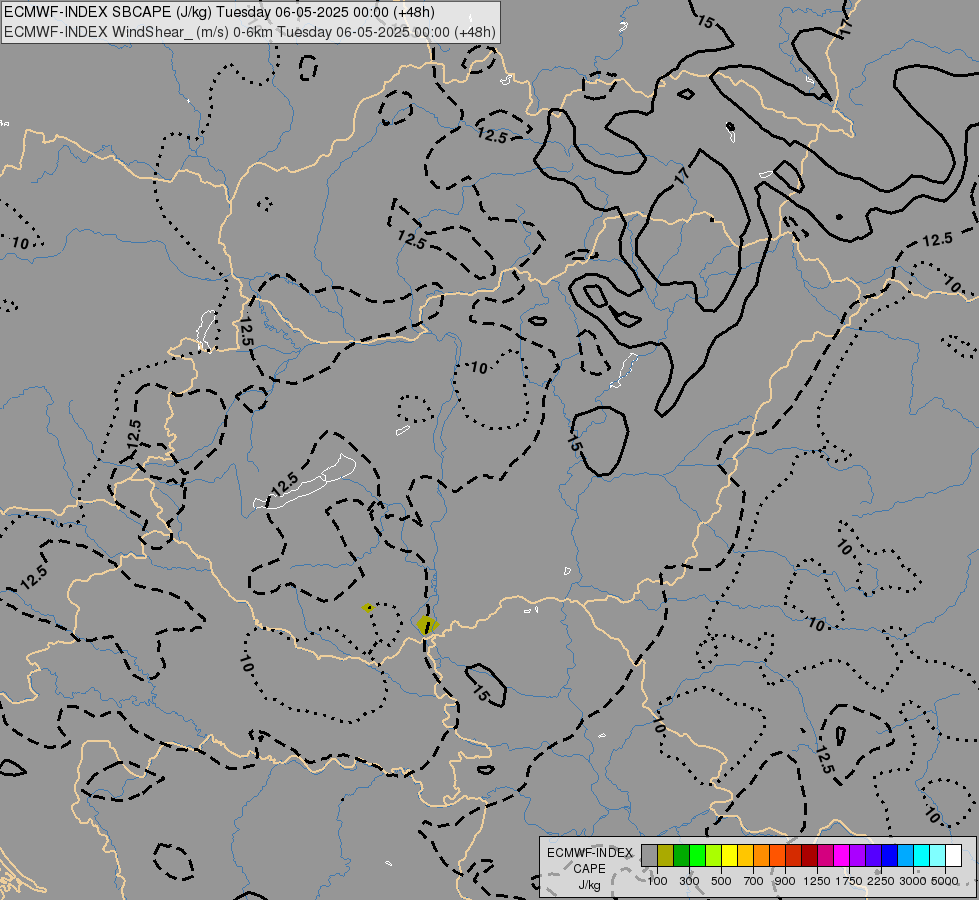Click the olive swatch in CAPE legend

pos(666,856)
